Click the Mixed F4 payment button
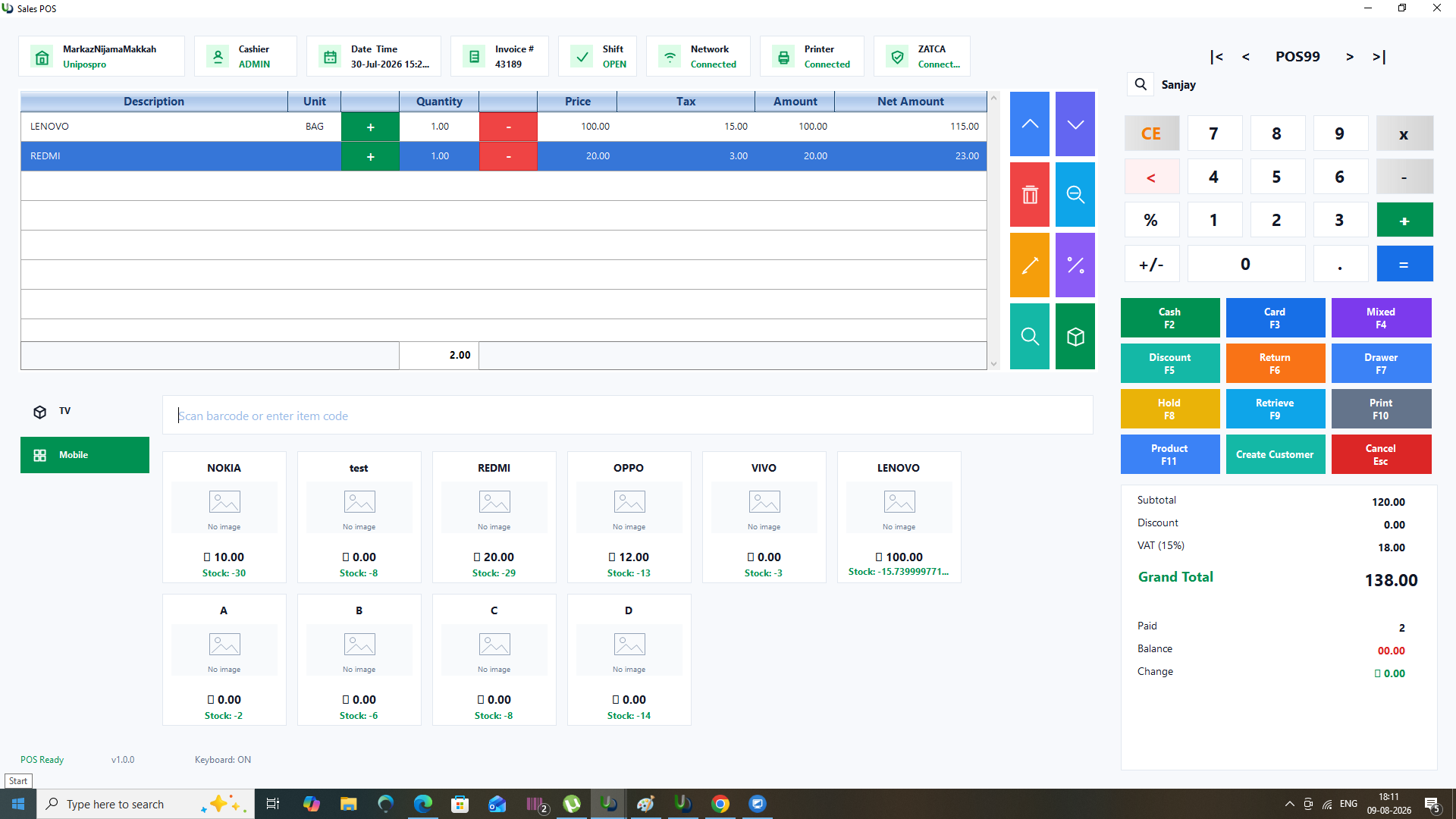This screenshot has height=819, width=1456. [1382, 318]
